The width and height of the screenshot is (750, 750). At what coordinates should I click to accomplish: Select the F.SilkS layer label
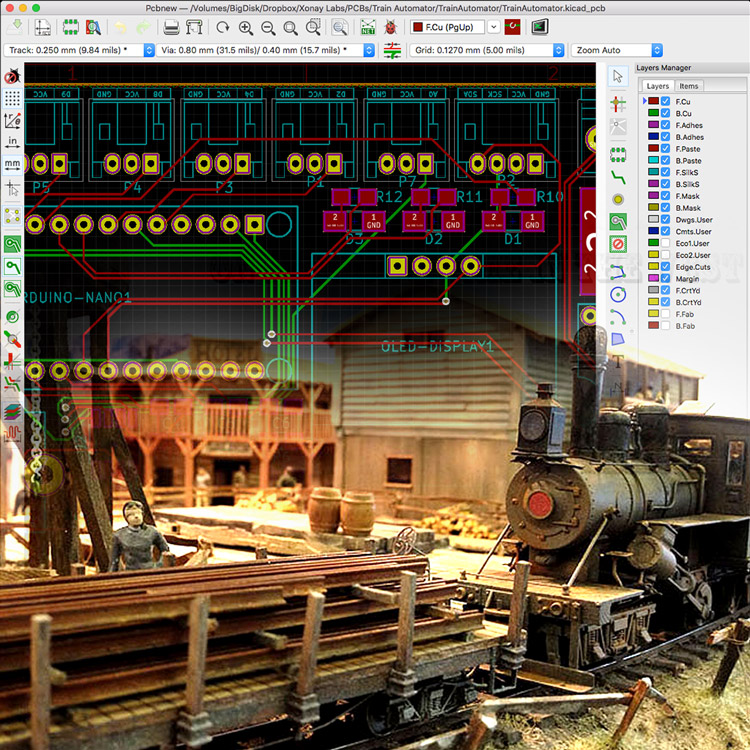click(x=688, y=172)
